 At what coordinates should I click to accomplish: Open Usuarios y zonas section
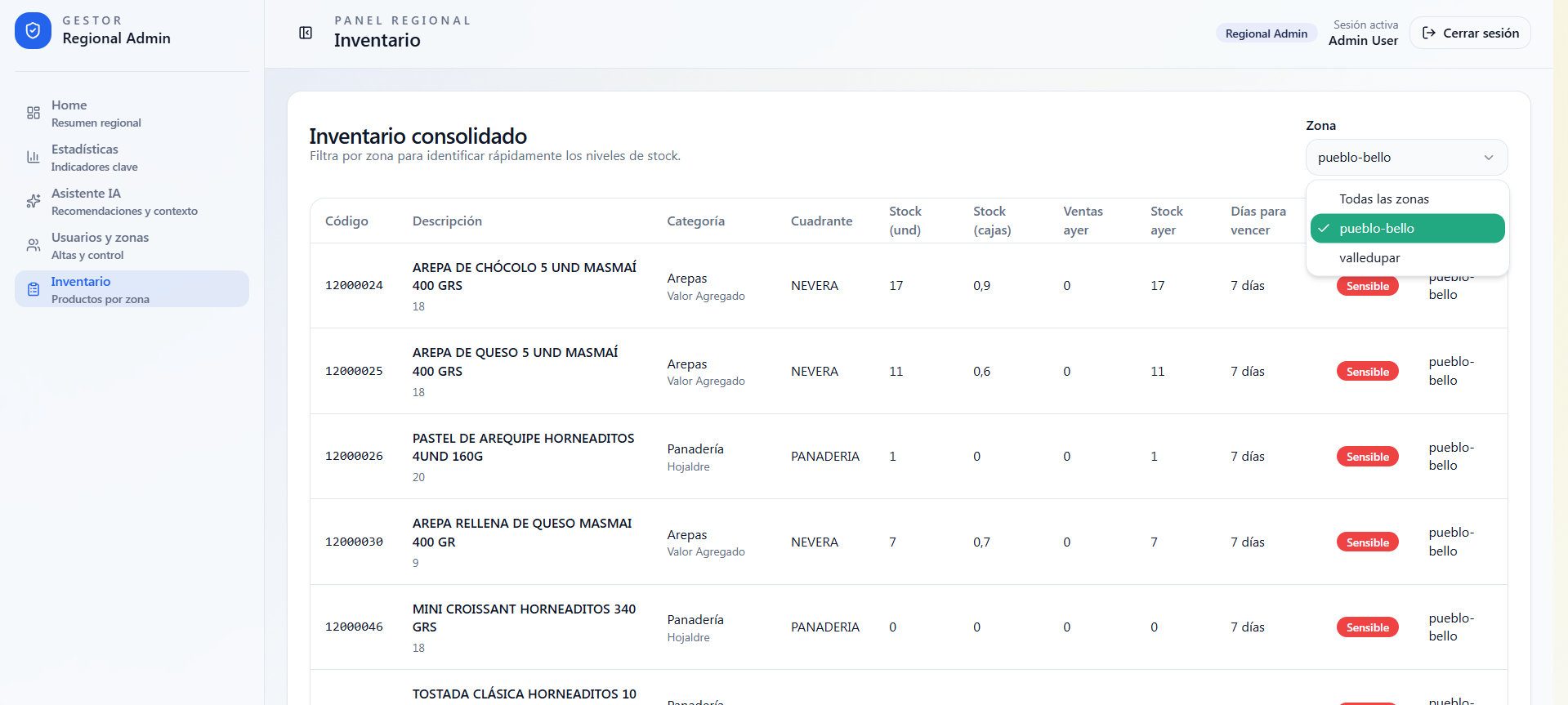coord(132,245)
